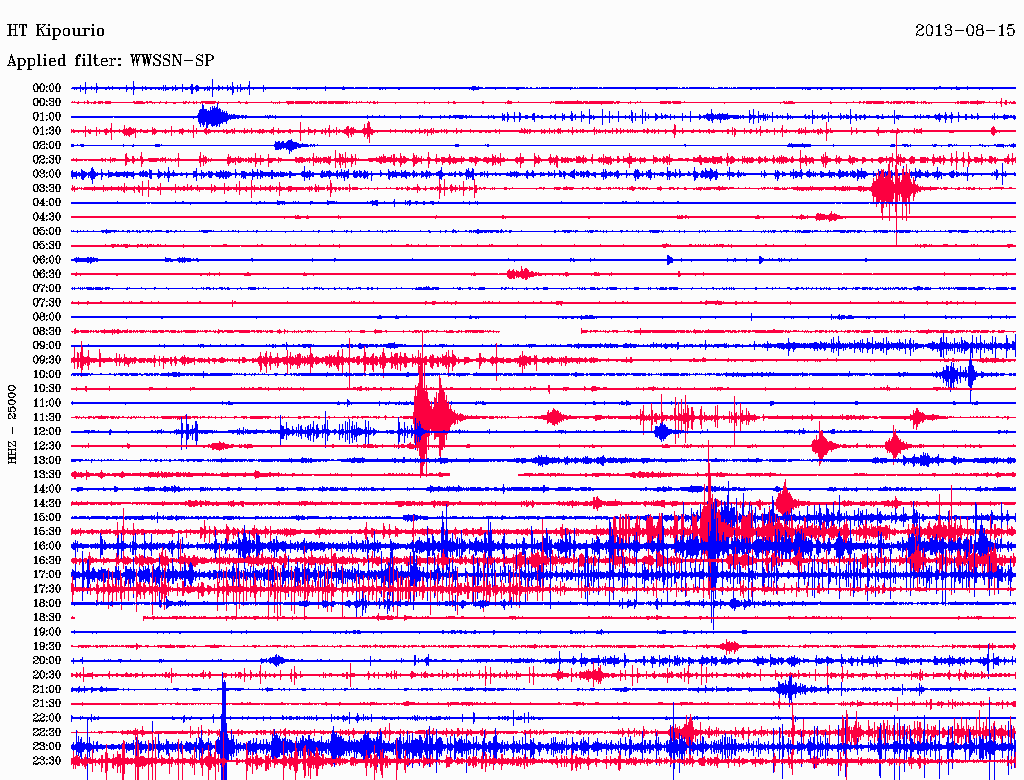Click the 18:30 time label
Screen dimensions: 1024x780
(x=47, y=618)
